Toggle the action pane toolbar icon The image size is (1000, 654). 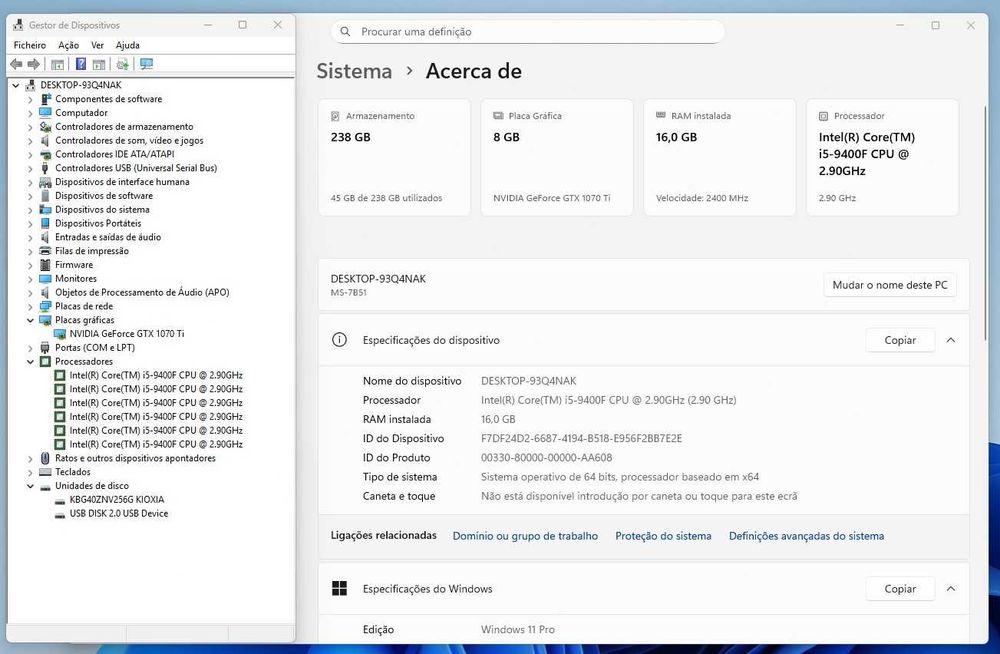(99, 64)
